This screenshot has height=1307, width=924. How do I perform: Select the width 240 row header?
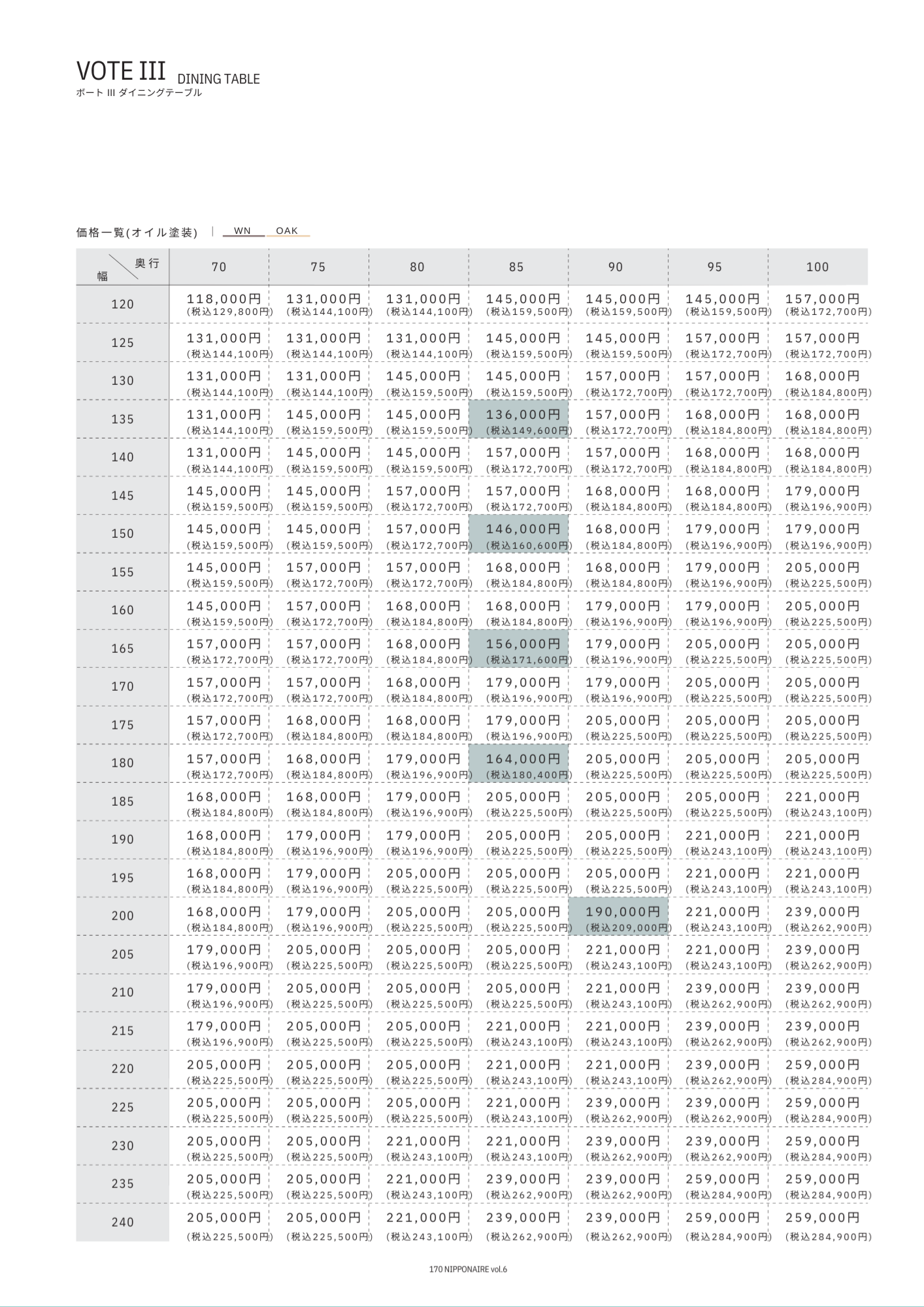point(122,1222)
